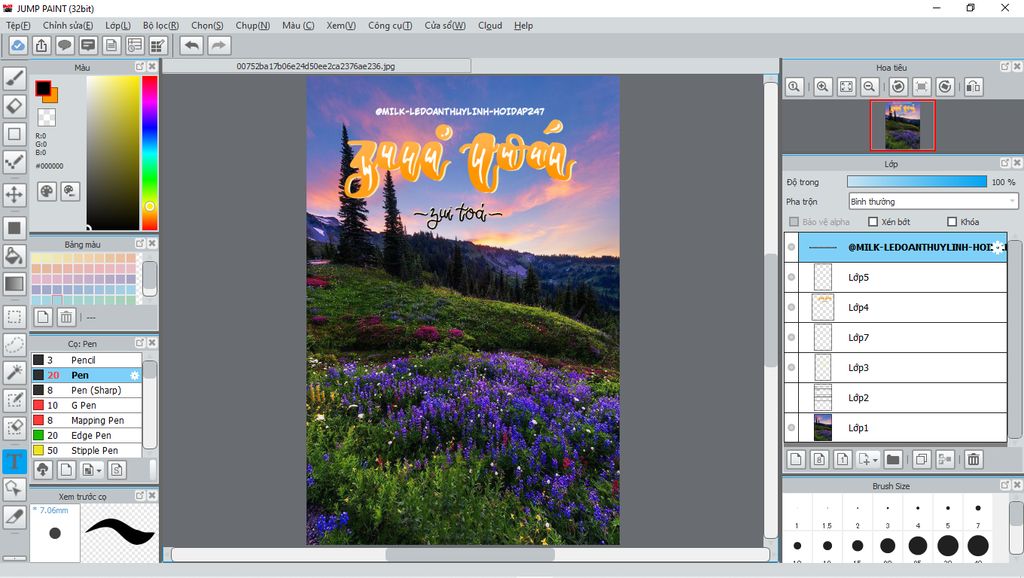
Task: Select the Eyedropper tool
Action: point(14,517)
